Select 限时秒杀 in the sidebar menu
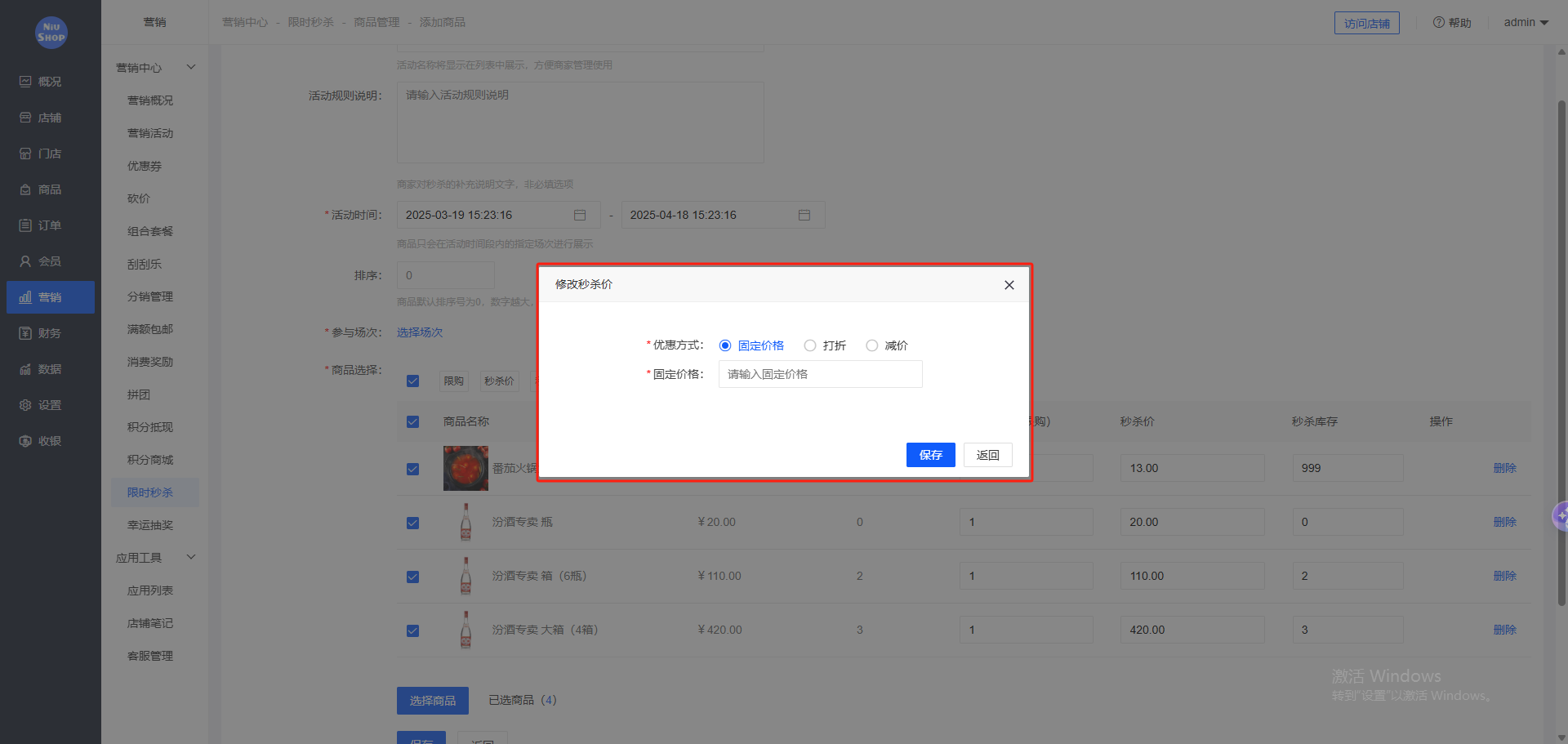The image size is (1568, 744). pyautogui.click(x=150, y=492)
